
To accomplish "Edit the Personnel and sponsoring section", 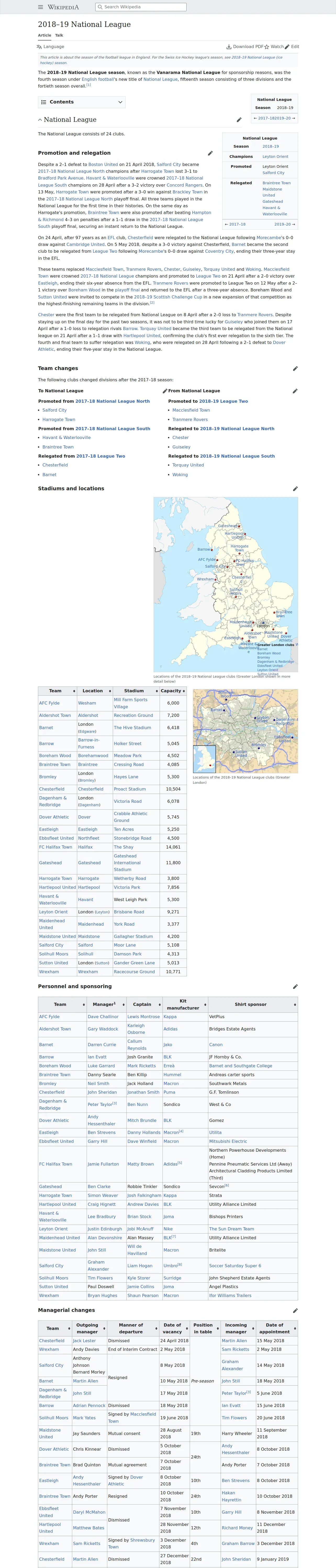I will [295, 987].
